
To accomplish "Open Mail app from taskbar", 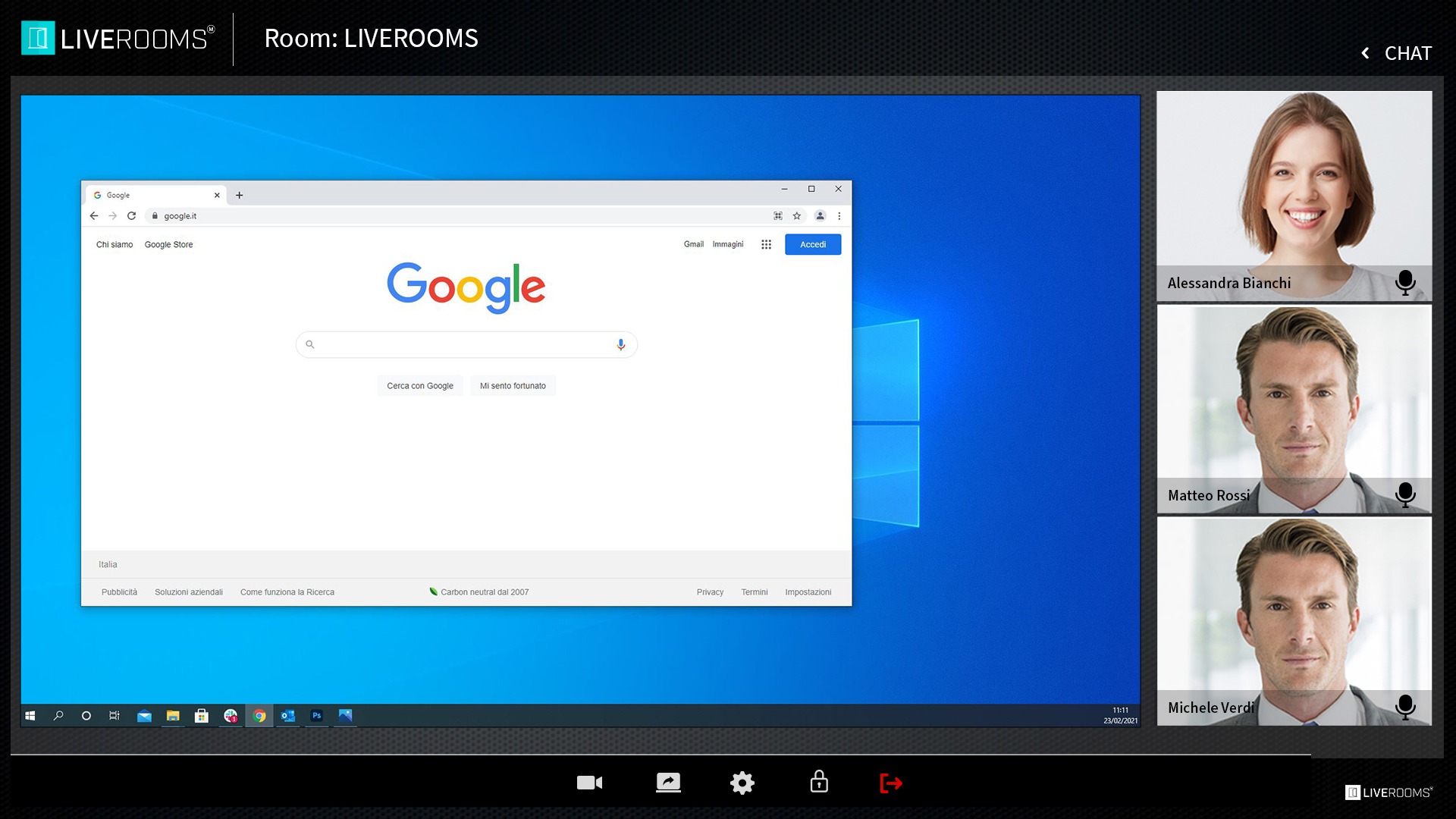I will pos(144,716).
